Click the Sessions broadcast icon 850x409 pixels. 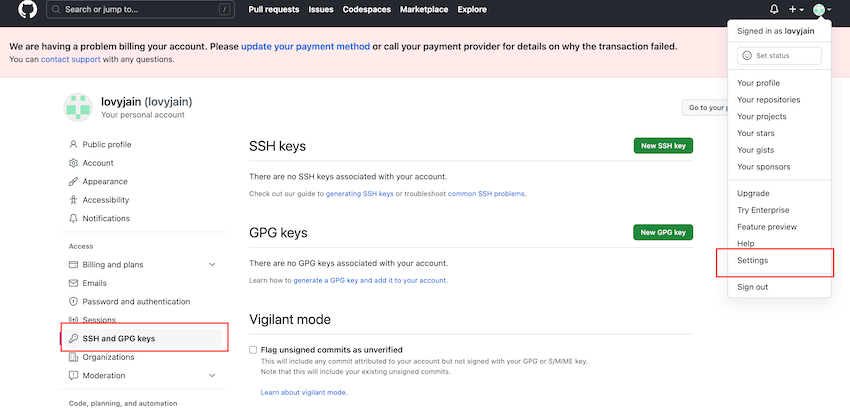[x=73, y=320]
